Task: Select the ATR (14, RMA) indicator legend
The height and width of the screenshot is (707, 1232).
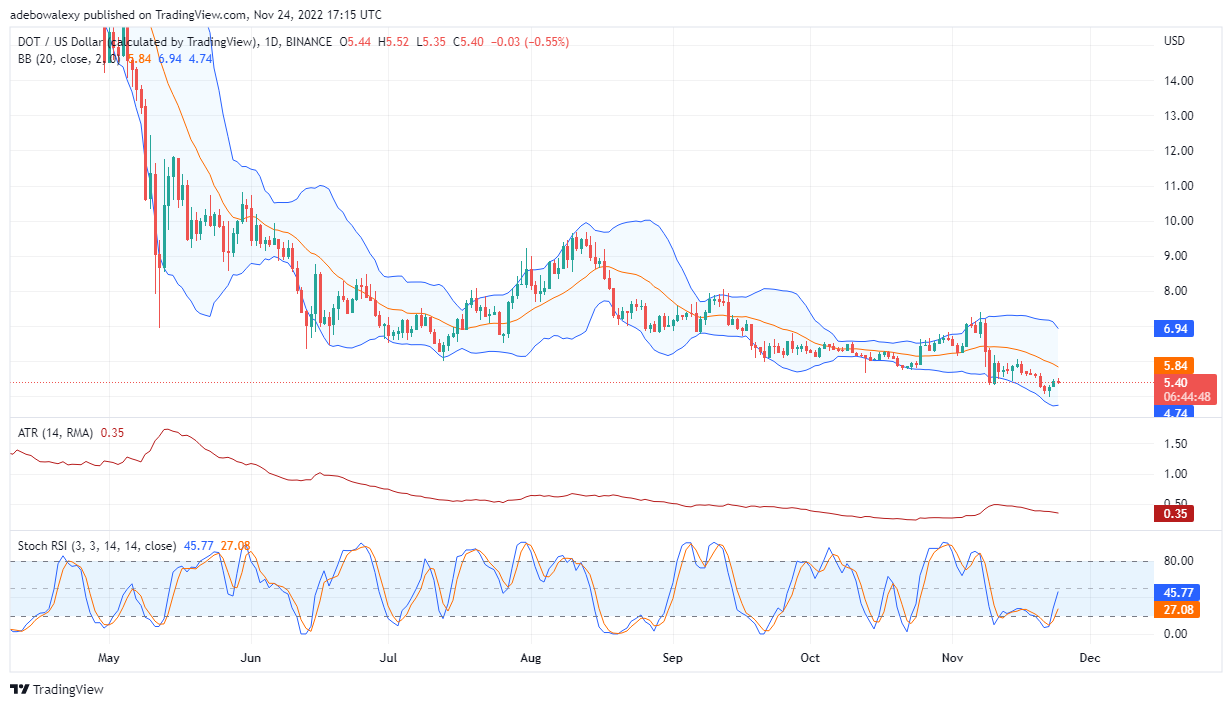Action: 56,433
